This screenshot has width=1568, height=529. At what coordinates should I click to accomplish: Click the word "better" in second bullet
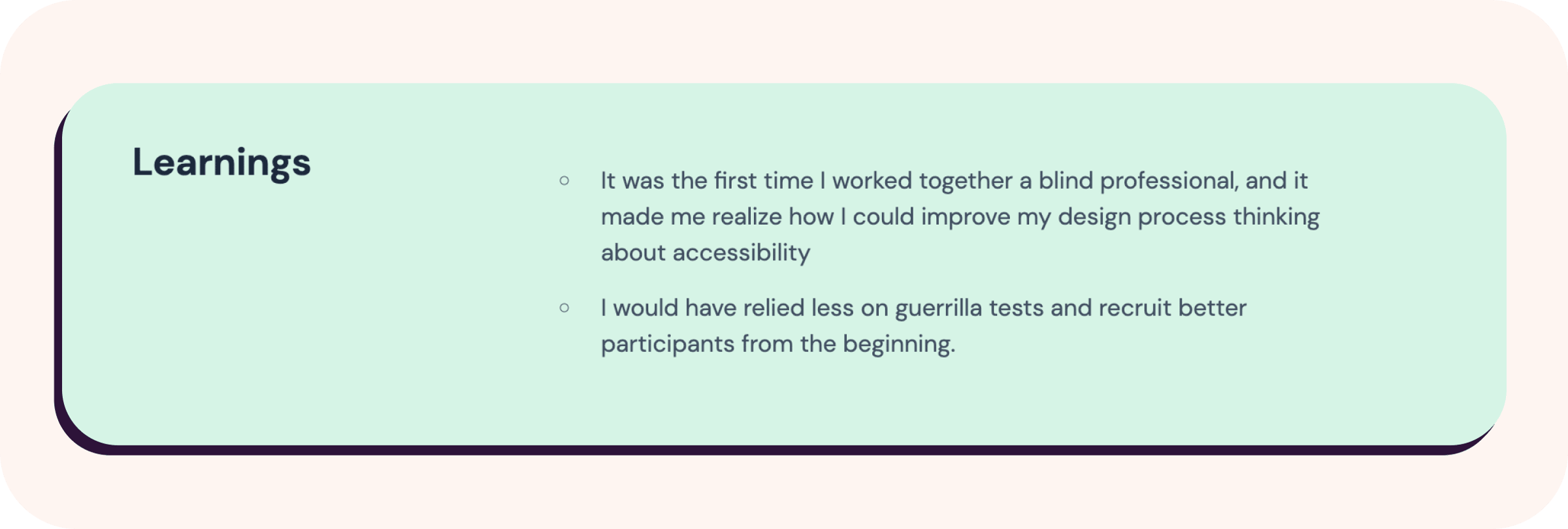pyautogui.click(x=1212, y=308)
